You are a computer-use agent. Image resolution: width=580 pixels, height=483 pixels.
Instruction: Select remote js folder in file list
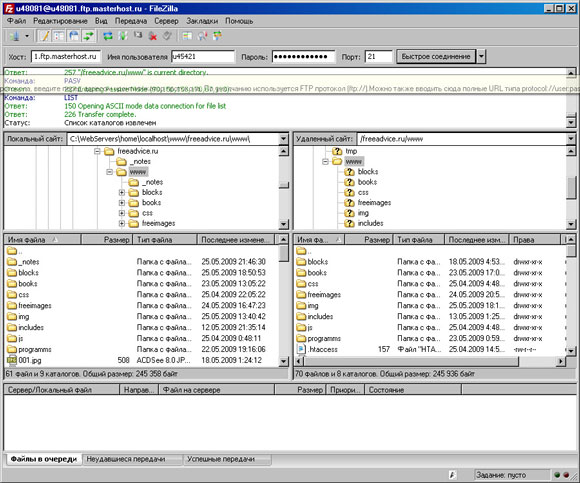click(x=310, y=328)
